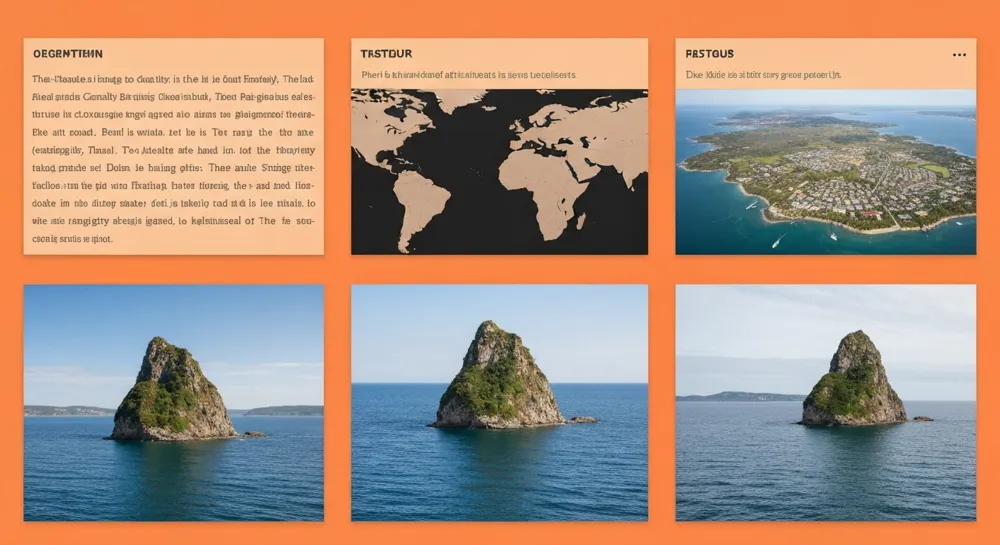Click the subtitle text under TASTDUR
This screenshot has height=545, width=1000.
click(x=468, y=75)
